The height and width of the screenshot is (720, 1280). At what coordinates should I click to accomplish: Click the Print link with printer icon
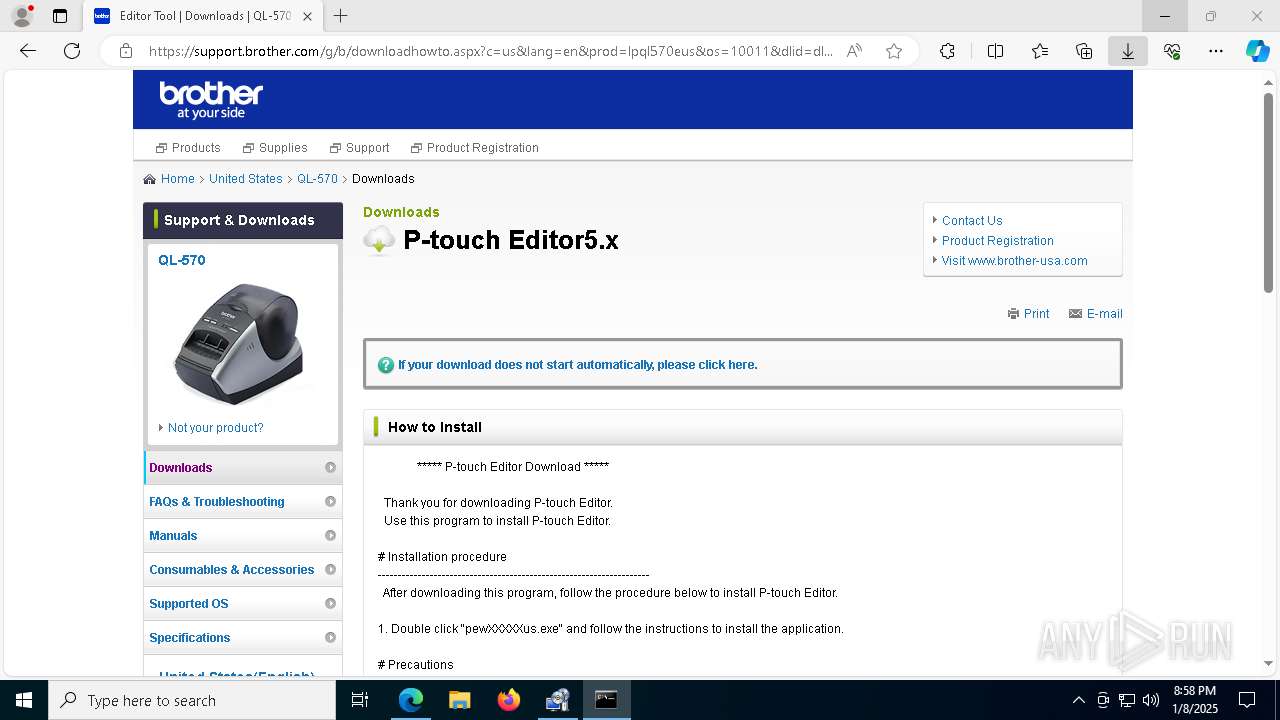click(1028, 314)
